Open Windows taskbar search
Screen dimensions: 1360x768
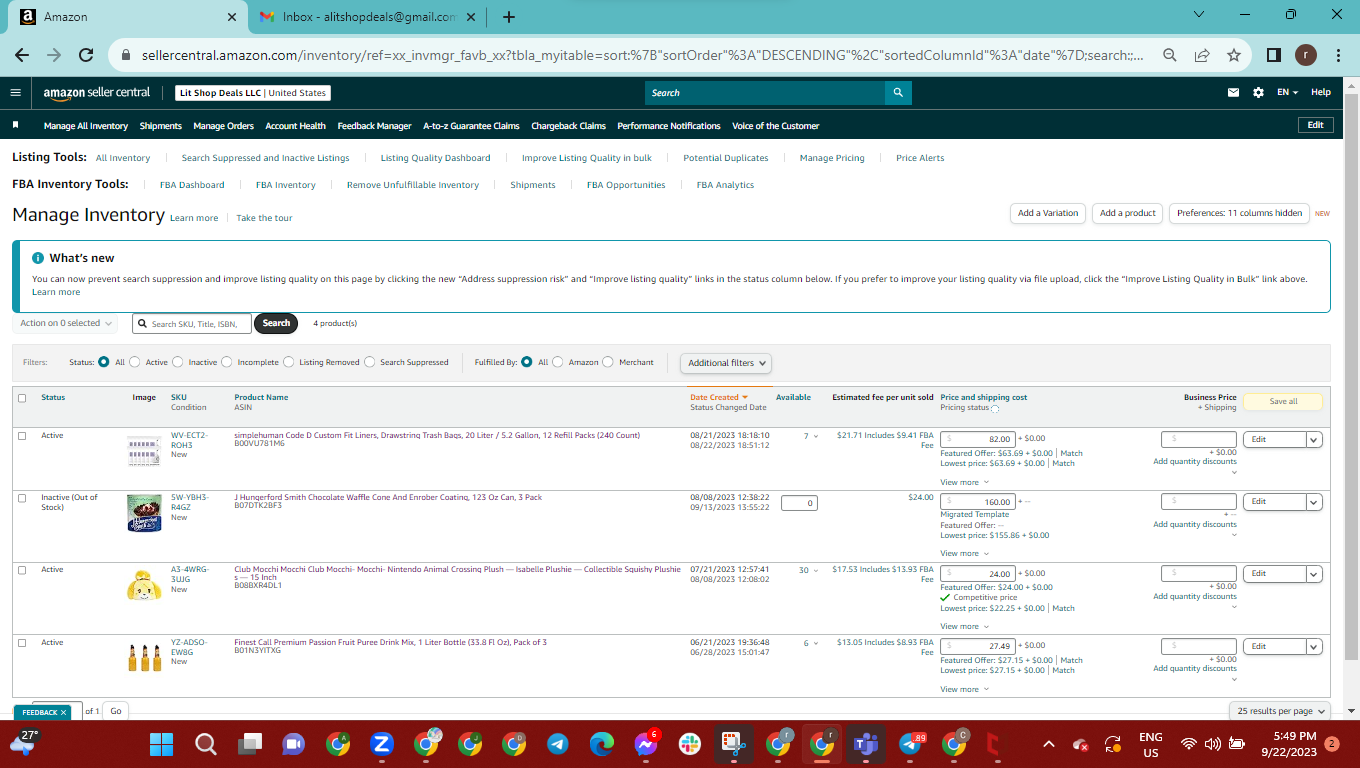[205, 744]
